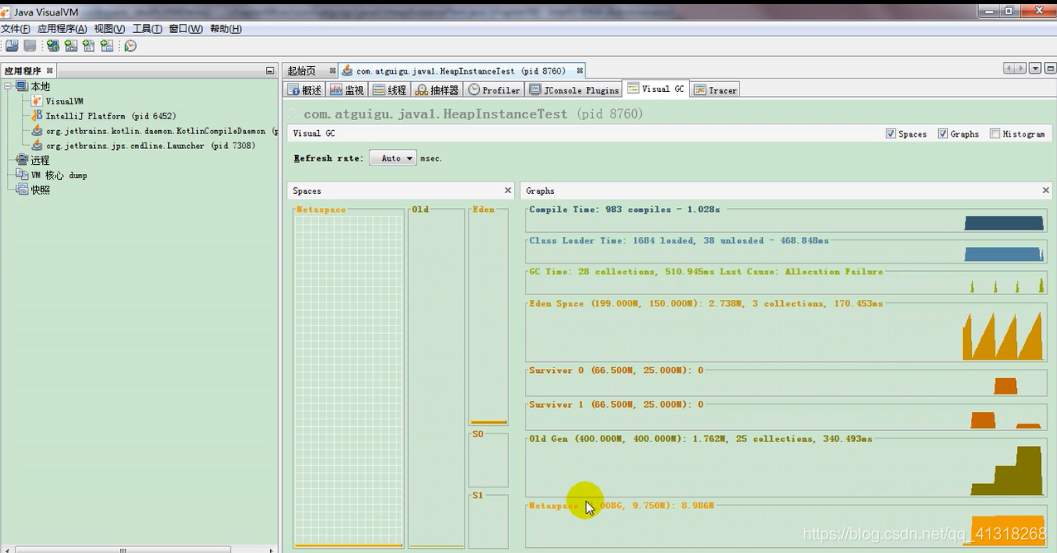Select the KotlinCompileDaemon Java icon
Image resolution: width=1057 pixels, height=553 pixels.
click(36, 131)
